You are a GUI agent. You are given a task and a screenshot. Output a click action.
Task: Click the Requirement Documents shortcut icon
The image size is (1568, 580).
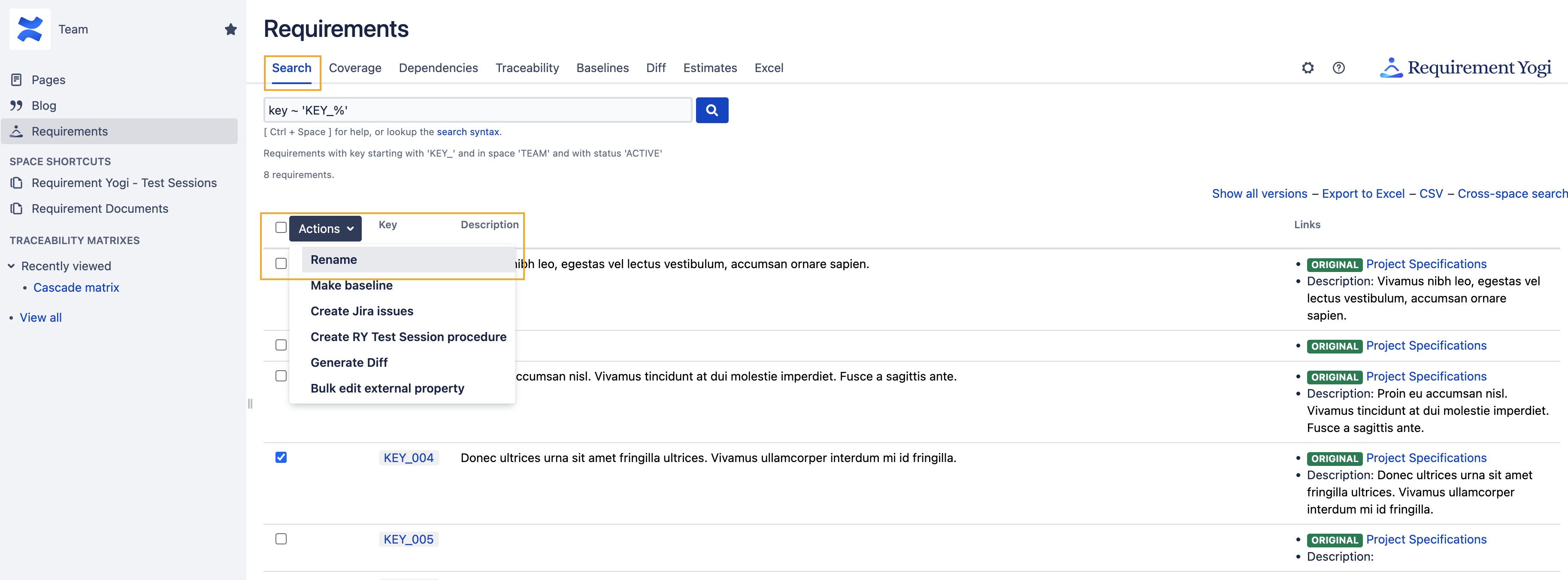click(16, 209)
